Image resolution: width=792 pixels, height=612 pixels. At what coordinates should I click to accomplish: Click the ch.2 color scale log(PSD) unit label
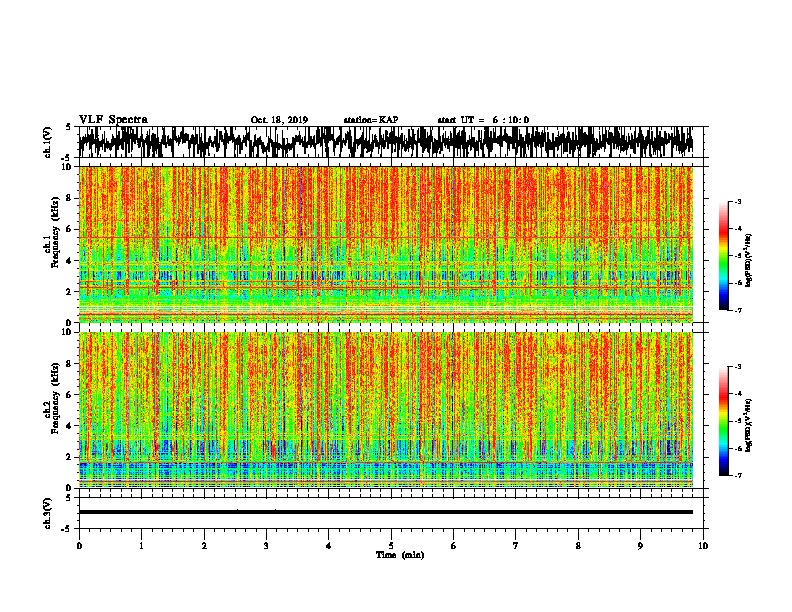tap(749, 425)
